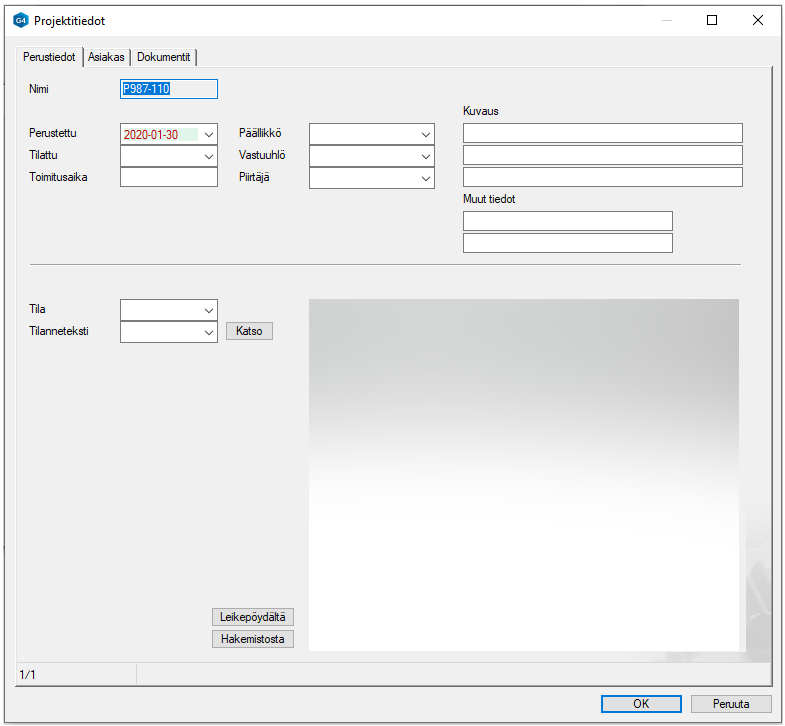Open the Dokumentit tab

[164, 57]
